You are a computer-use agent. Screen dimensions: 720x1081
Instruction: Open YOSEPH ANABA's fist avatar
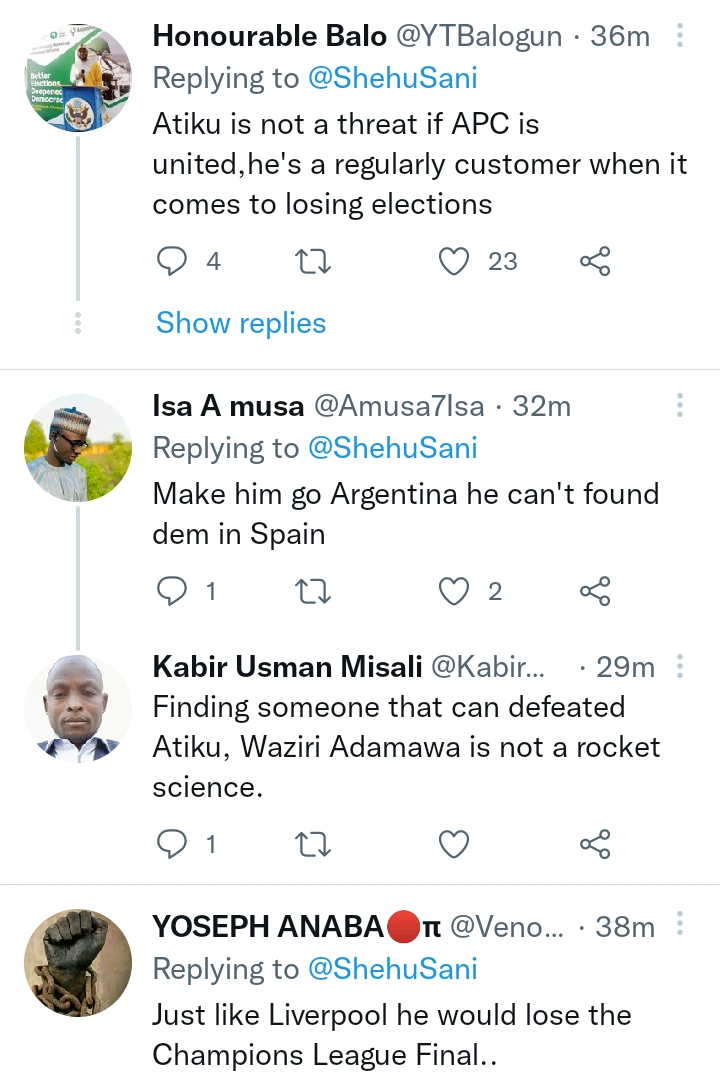78,963
